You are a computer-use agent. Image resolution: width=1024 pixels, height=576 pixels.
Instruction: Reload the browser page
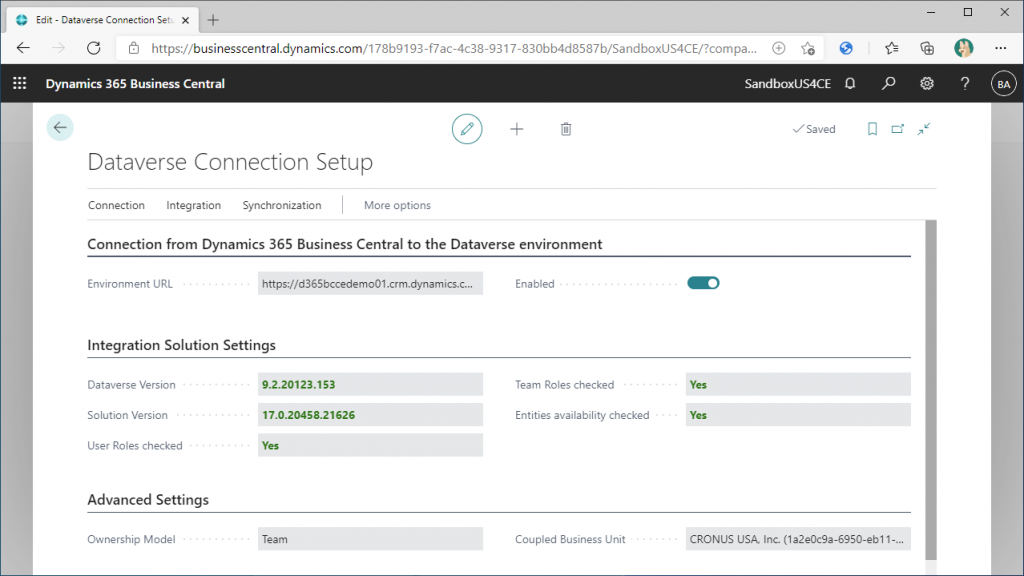tap(94, 48)
